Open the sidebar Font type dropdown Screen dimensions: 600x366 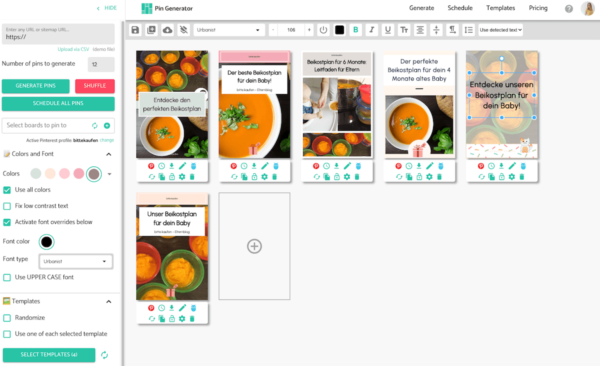pos(76,261)
